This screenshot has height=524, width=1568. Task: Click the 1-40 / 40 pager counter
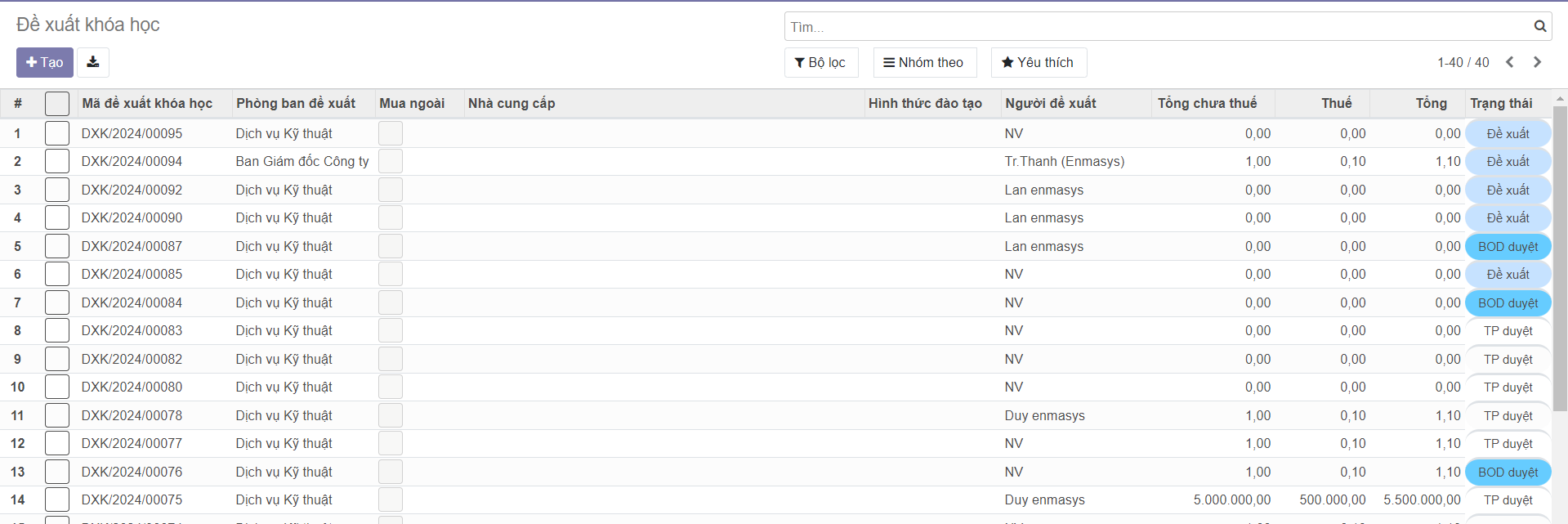[1463, 62]
